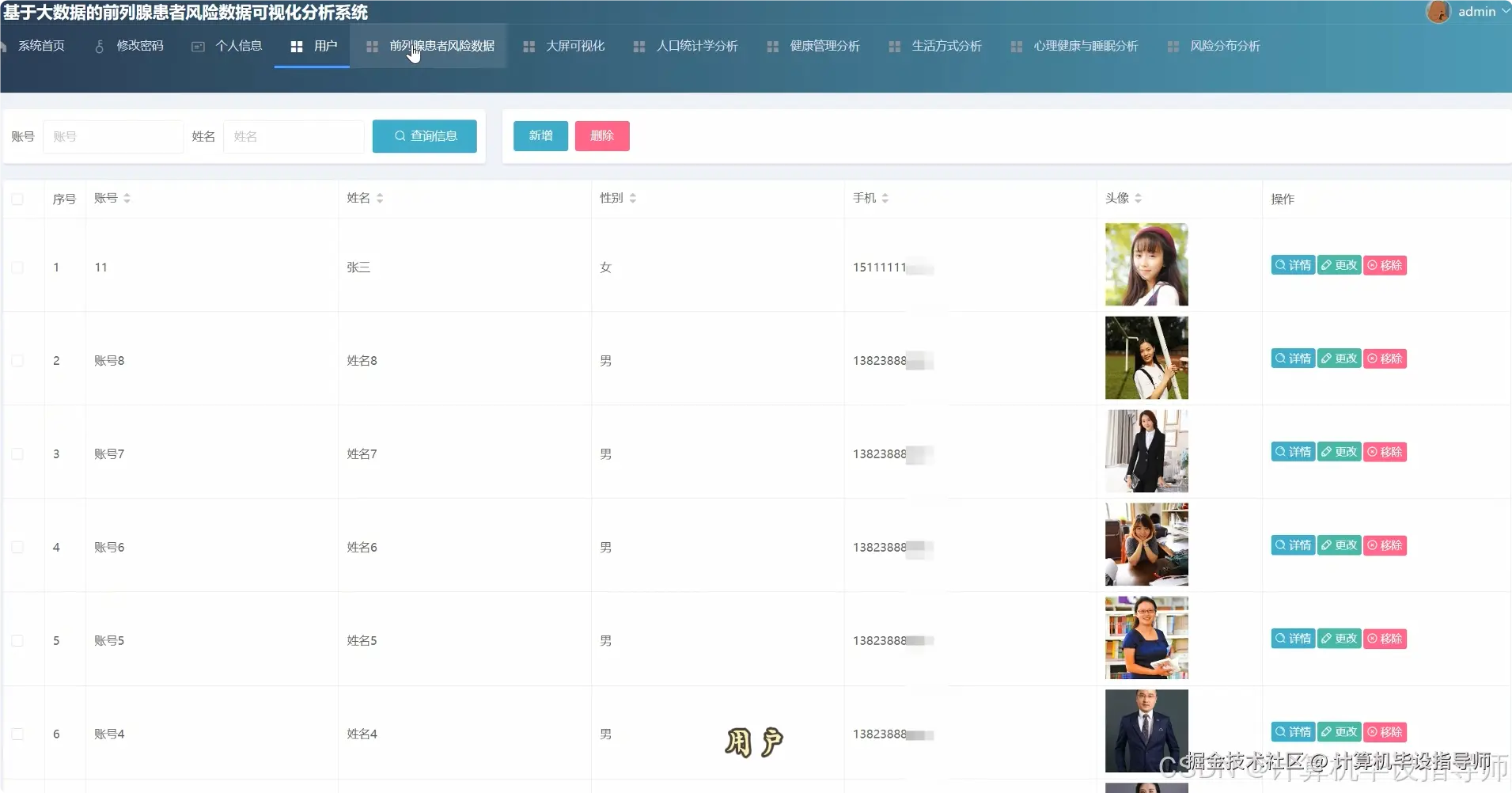Open avatar thumbnail for 账号8

coord(1146,358)
